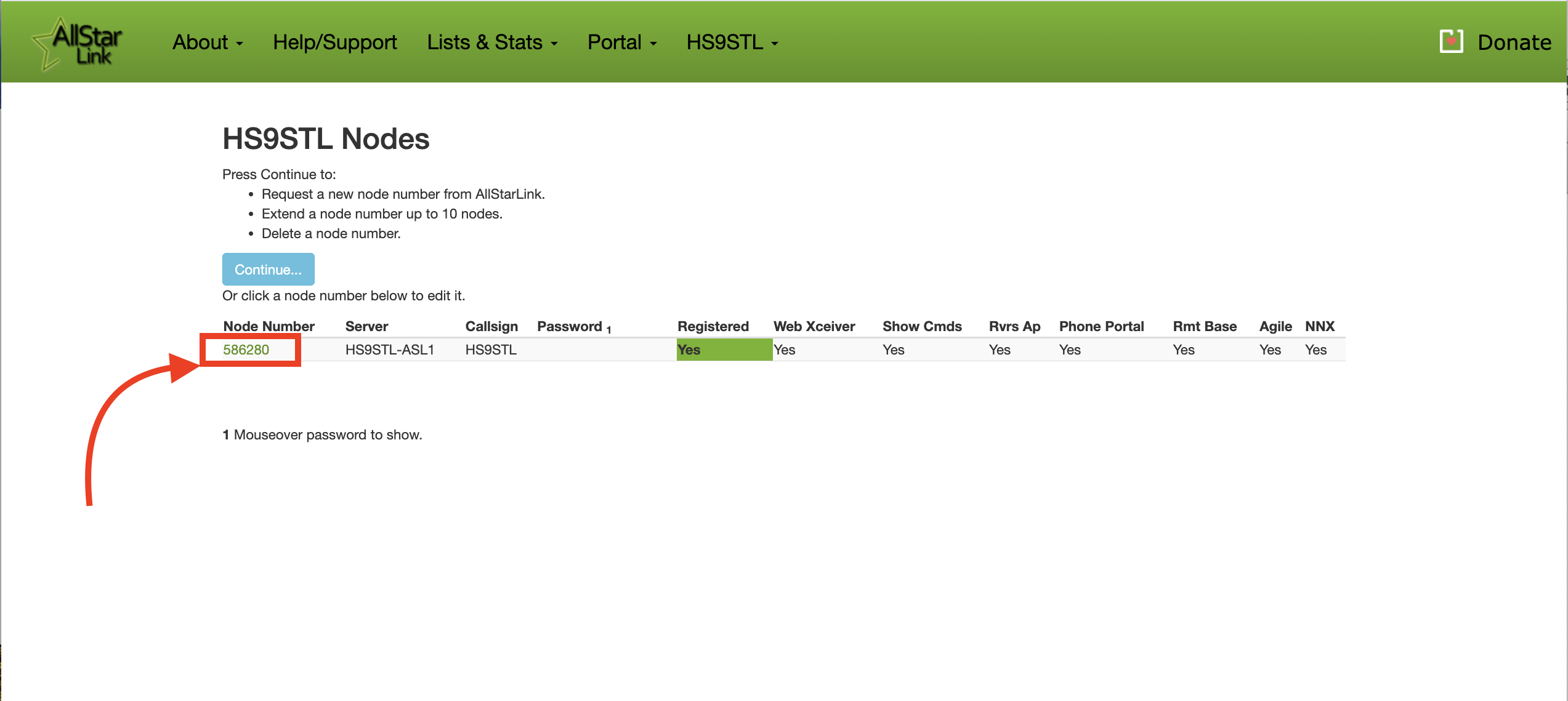Open Help/Support page
Screen dimensions: 1568x701
334,42
